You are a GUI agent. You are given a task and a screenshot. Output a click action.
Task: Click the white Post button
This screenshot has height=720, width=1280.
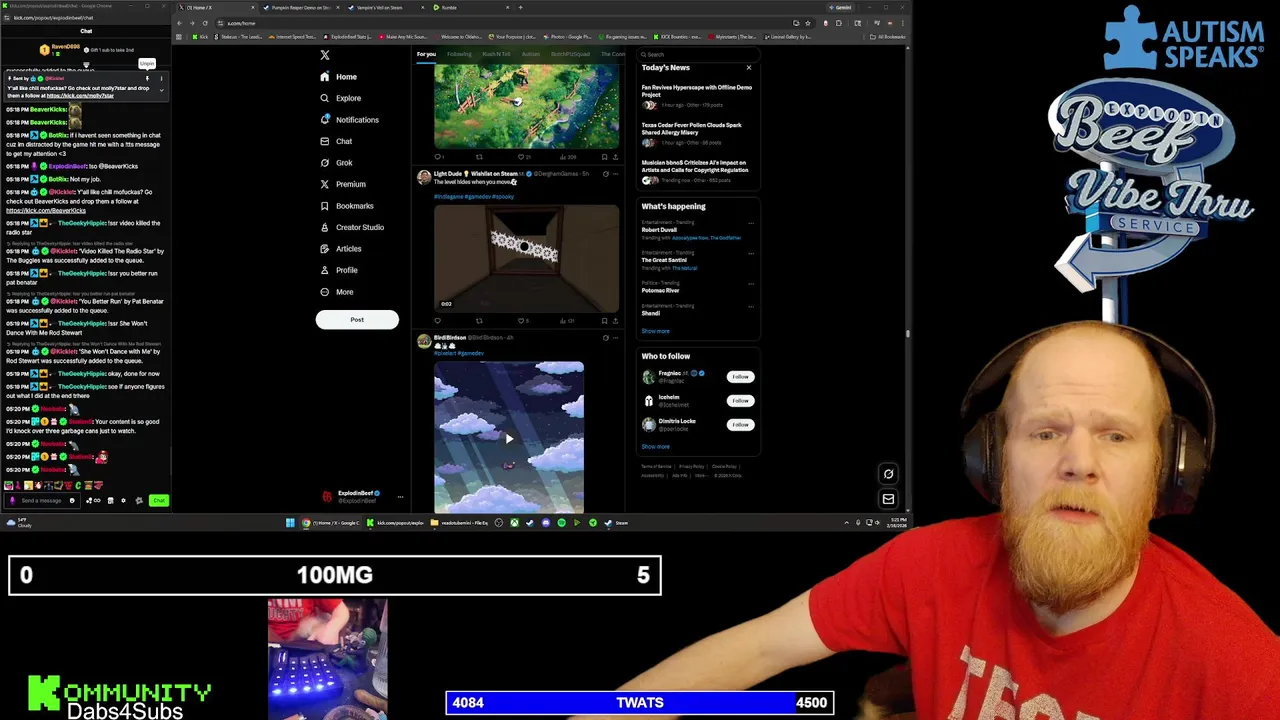[x=357, y=320]
